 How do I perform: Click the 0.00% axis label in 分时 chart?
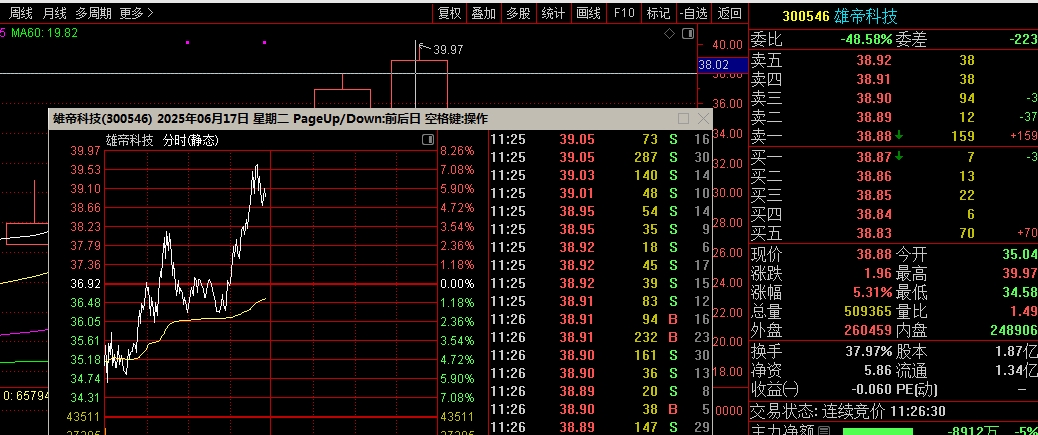[x=458, y=284]
